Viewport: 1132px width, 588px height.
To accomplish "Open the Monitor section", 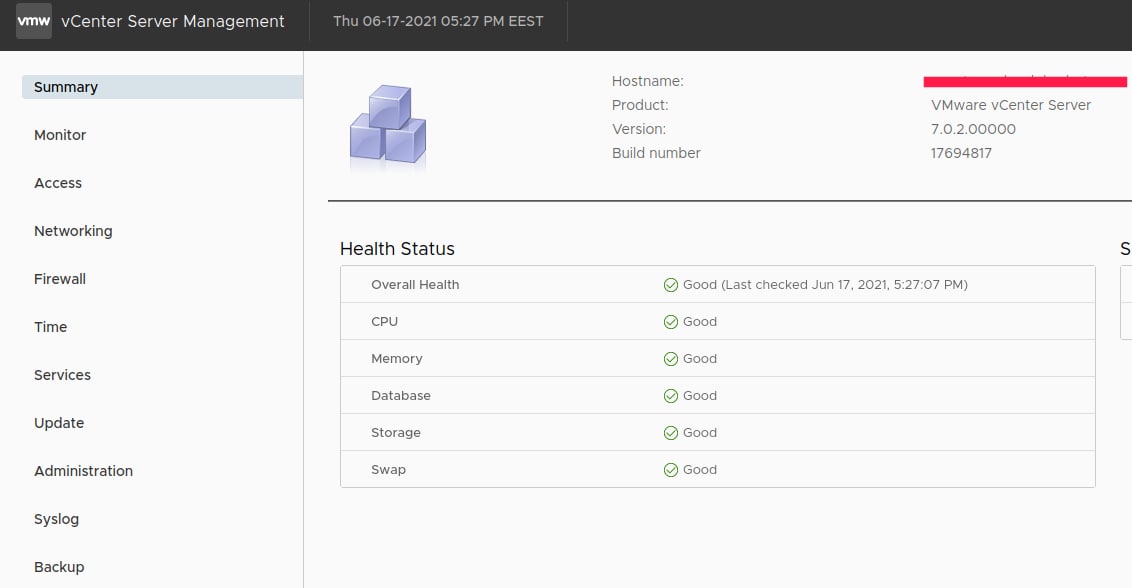I will (60, 135).
